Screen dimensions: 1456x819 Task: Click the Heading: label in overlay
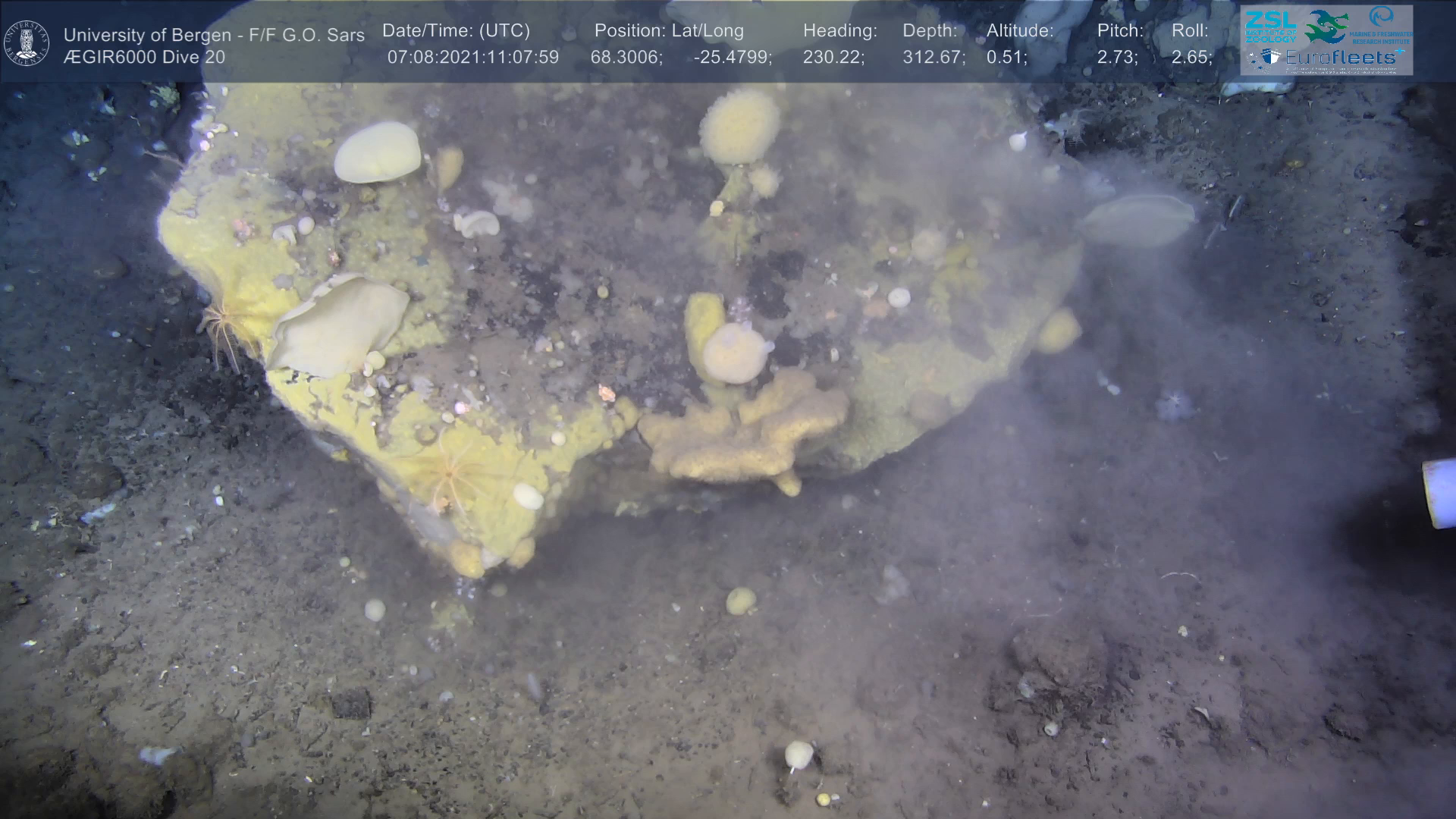click(x=839, y=31)
